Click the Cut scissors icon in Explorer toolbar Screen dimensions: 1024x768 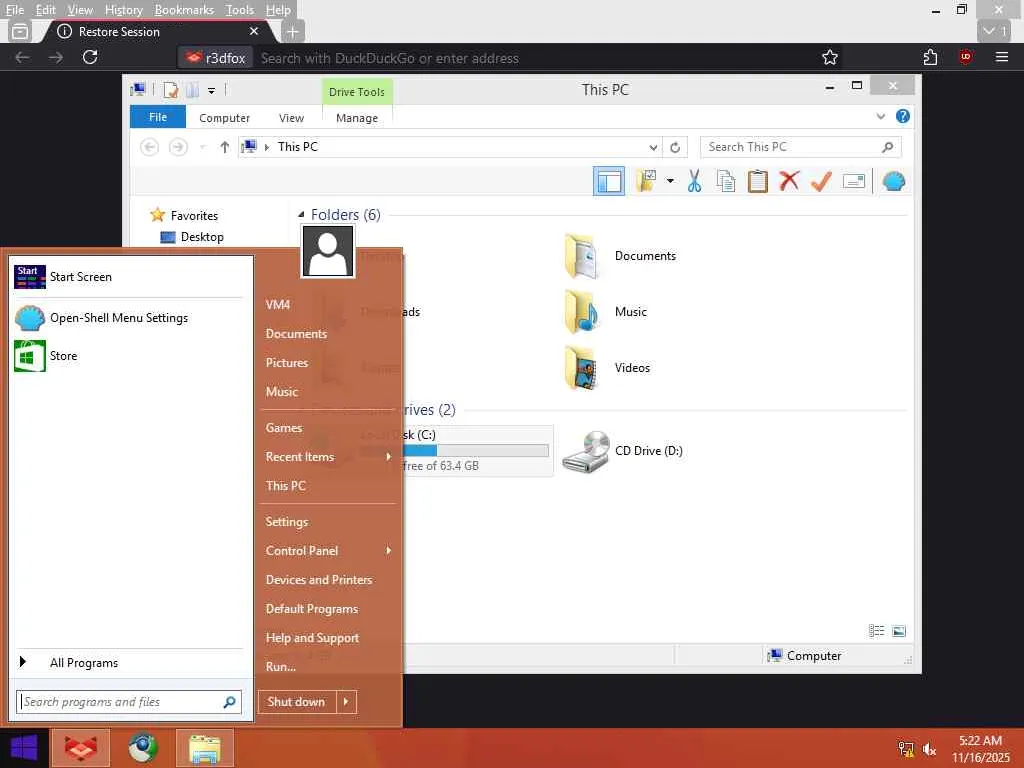(x=694, y=181)
